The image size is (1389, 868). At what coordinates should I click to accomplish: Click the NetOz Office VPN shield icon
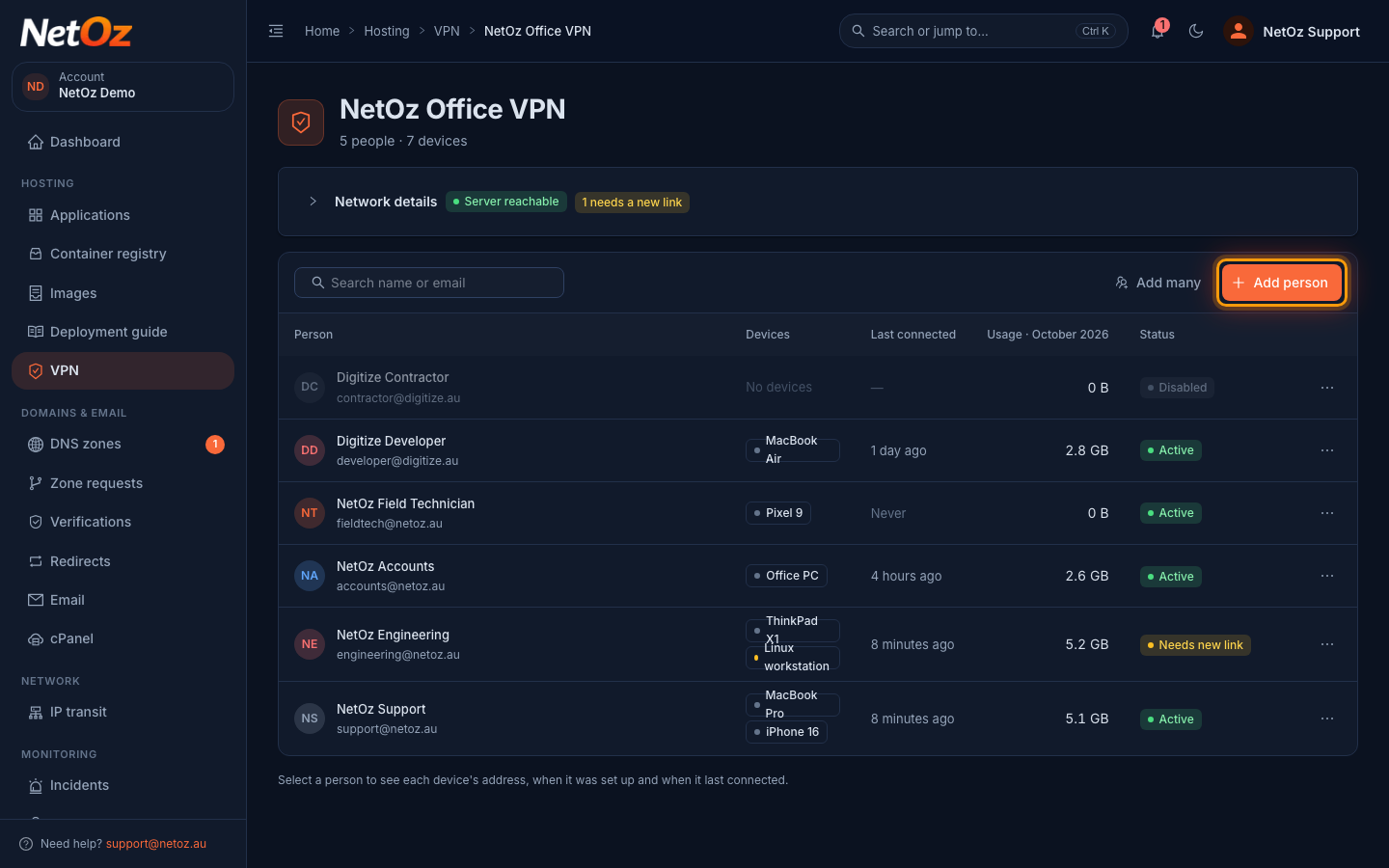(301, 122)
